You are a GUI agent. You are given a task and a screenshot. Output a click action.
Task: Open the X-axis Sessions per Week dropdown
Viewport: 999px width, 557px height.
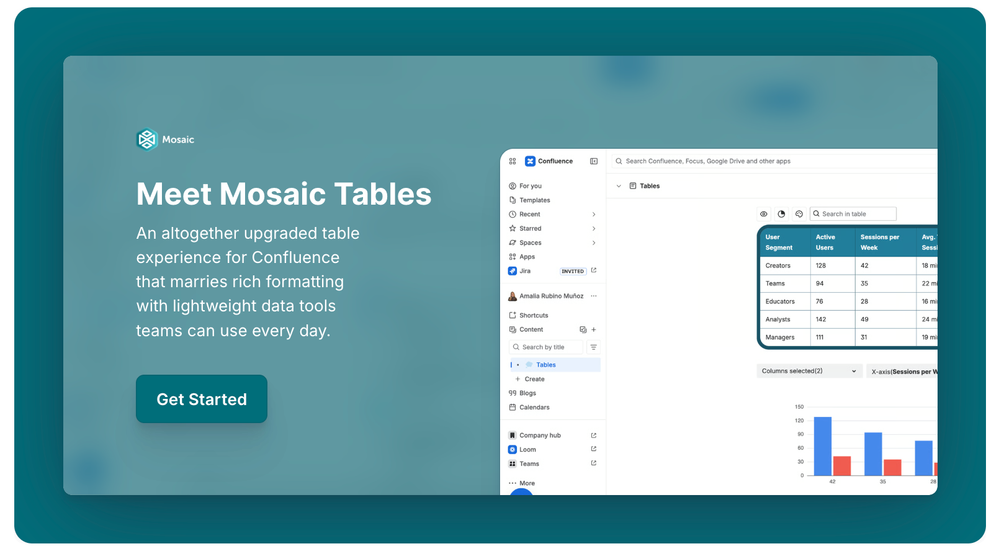click(902, 372)
